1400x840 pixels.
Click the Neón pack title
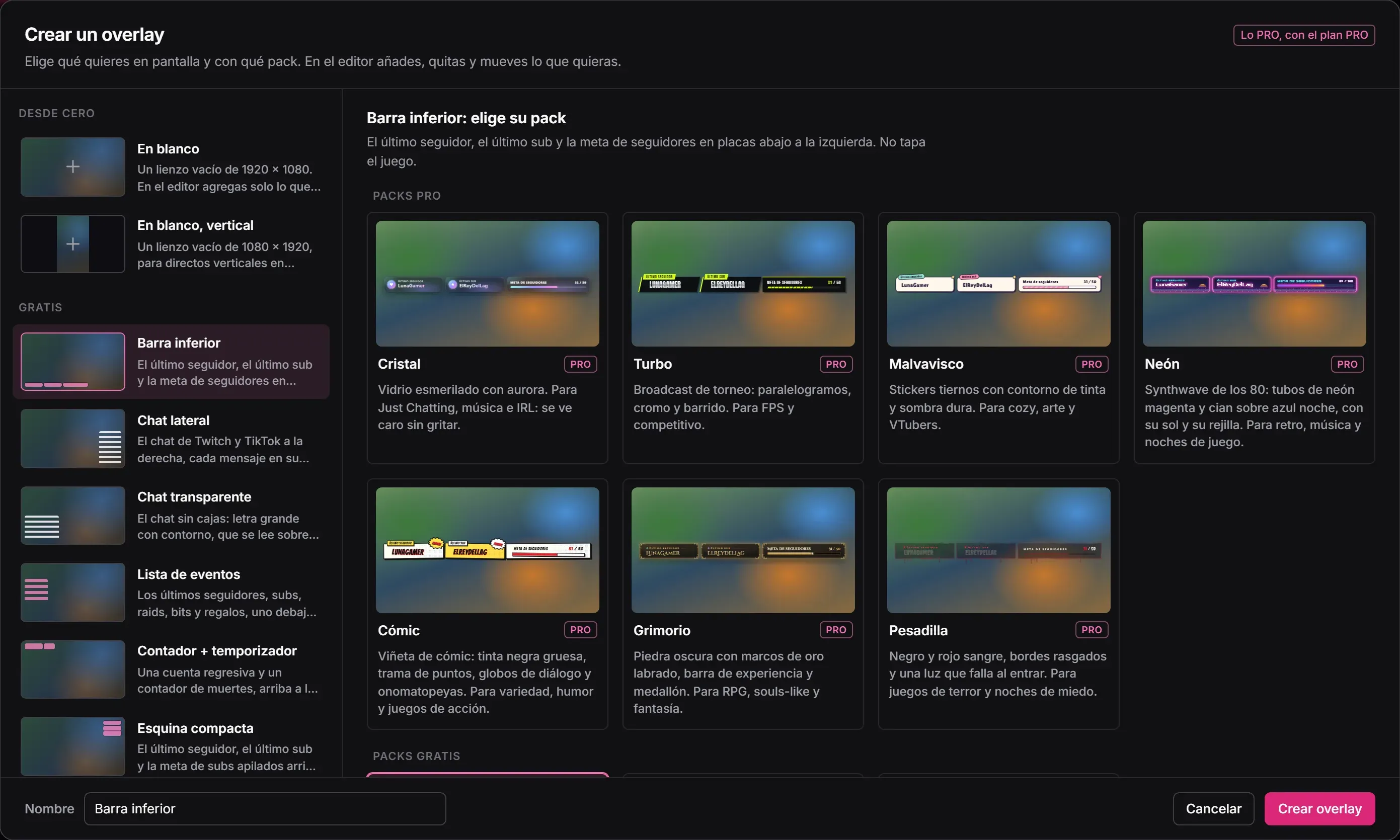(x=1162, y=364)
